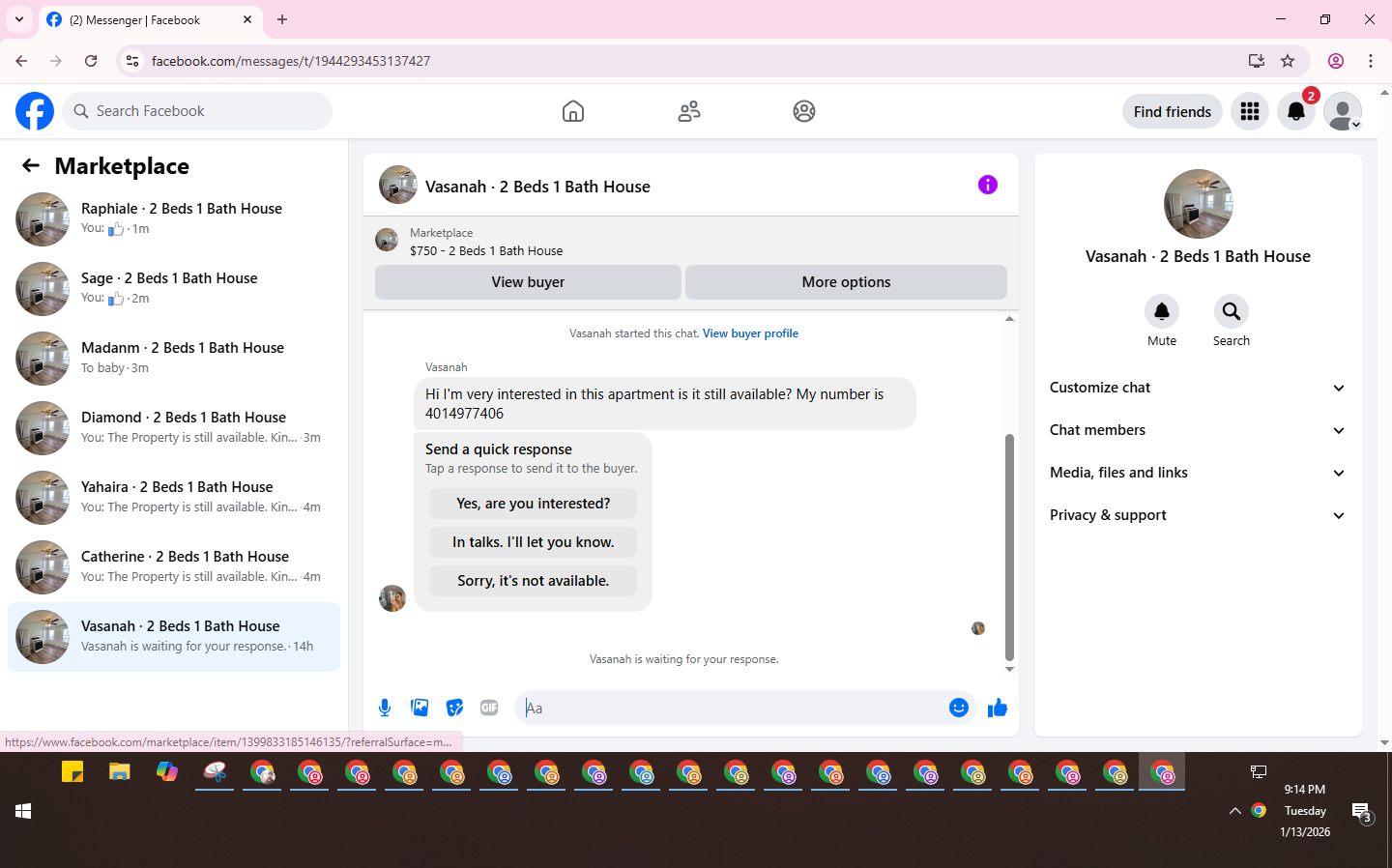Click the View buyer button

click(x=528, y=282)
